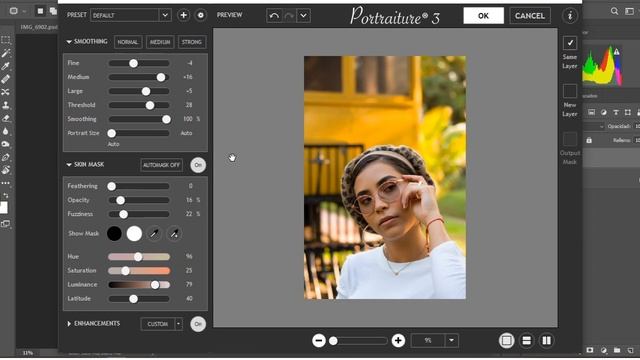Viewport: 640px width, 360px height.
Task: Click the IMG_6902.psd document tab
Action: point(39,27)
